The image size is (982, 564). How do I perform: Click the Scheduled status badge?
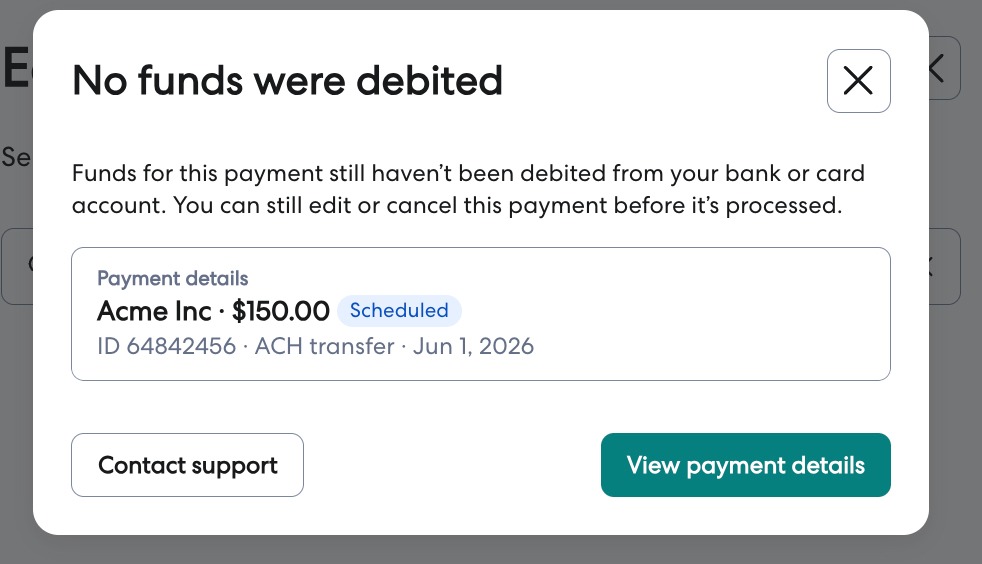coord(399,310)
